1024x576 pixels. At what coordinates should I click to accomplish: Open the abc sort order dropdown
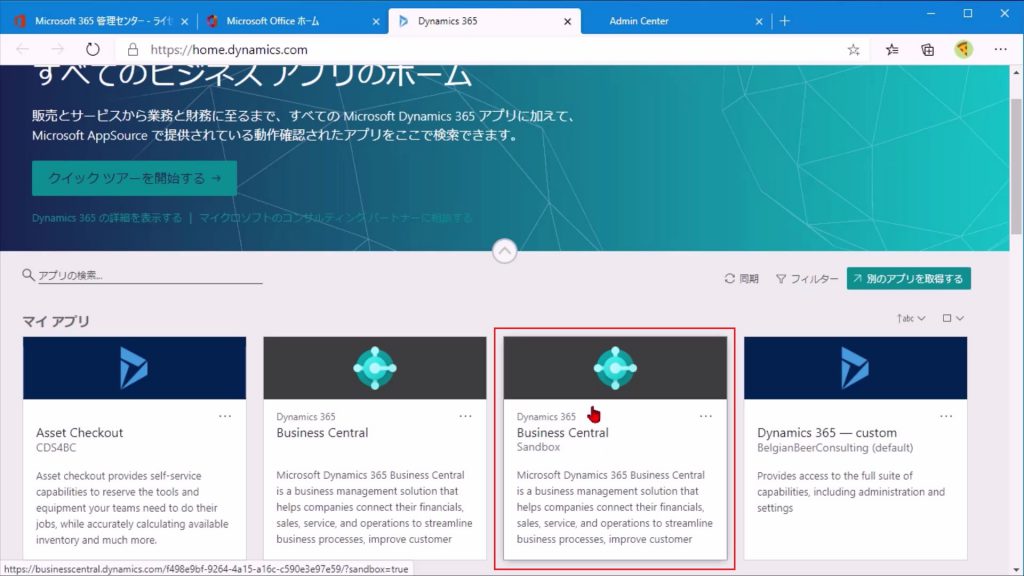(911, 319)
